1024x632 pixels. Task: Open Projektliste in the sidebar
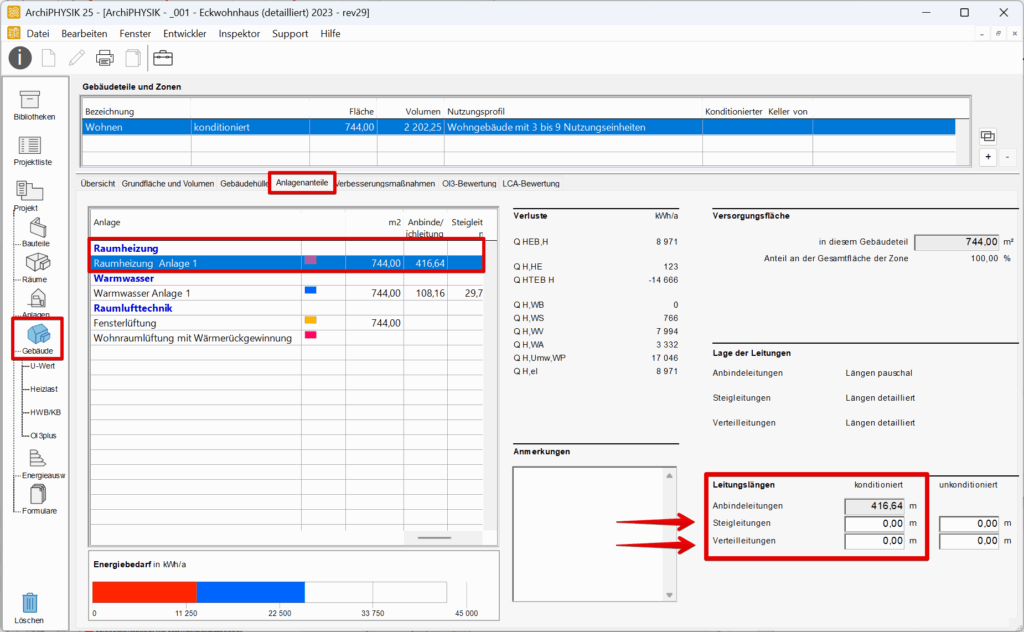tap(33, 151)
